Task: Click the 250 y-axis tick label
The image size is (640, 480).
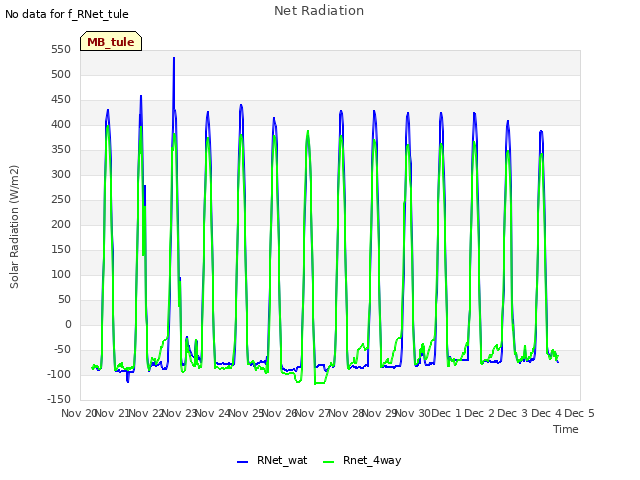Action: pos(61,200)
